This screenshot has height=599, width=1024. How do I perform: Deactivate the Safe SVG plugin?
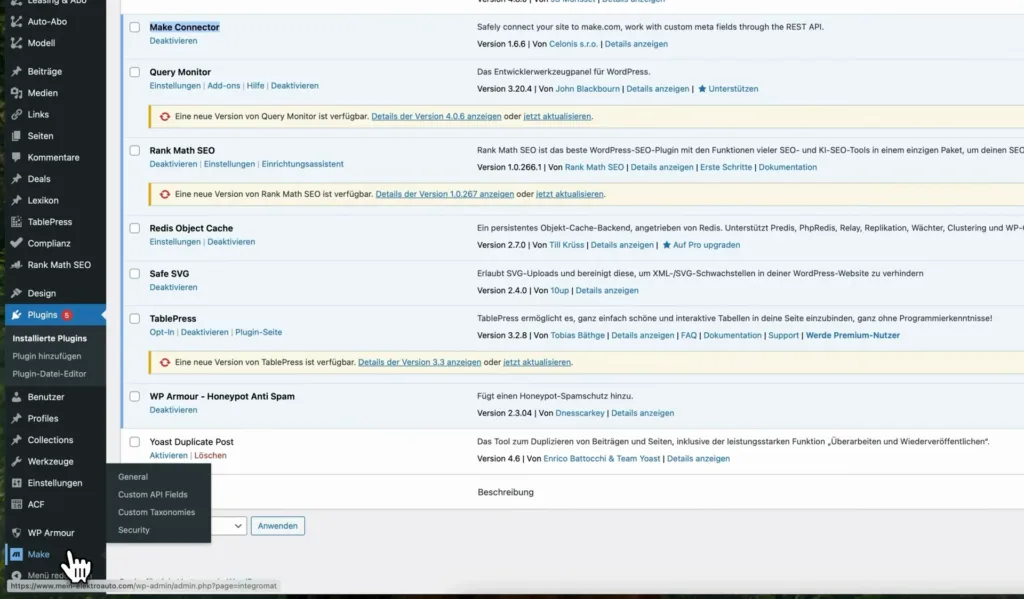(x=173, y=287)
